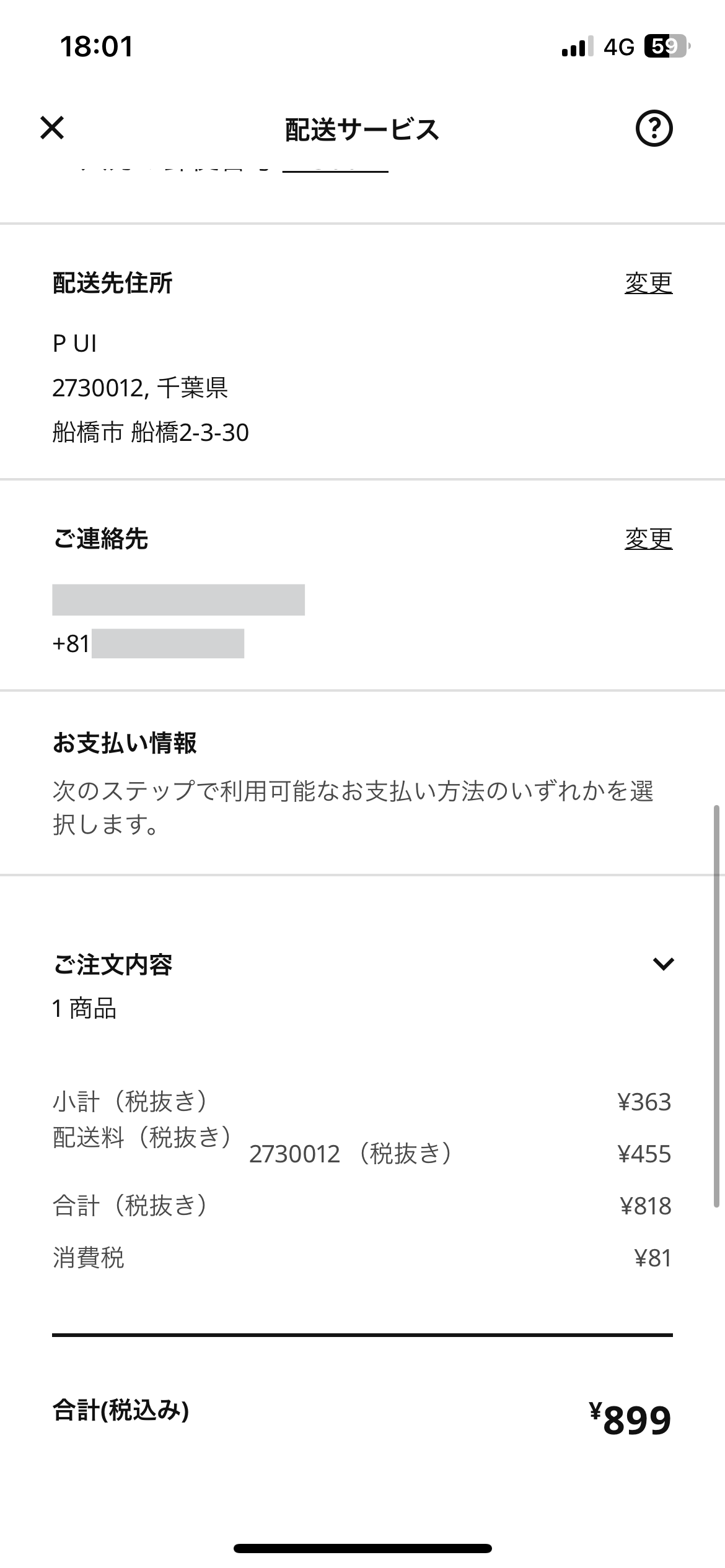Expand ご注文内容 chevron
This screenshot has width=725, height=1568.
(x=663, y=964)
